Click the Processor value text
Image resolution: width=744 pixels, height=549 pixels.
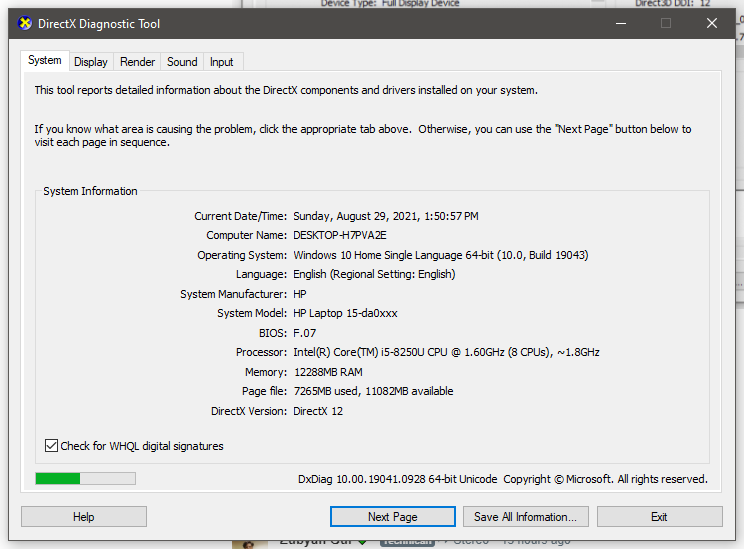(x=446, y=352)
